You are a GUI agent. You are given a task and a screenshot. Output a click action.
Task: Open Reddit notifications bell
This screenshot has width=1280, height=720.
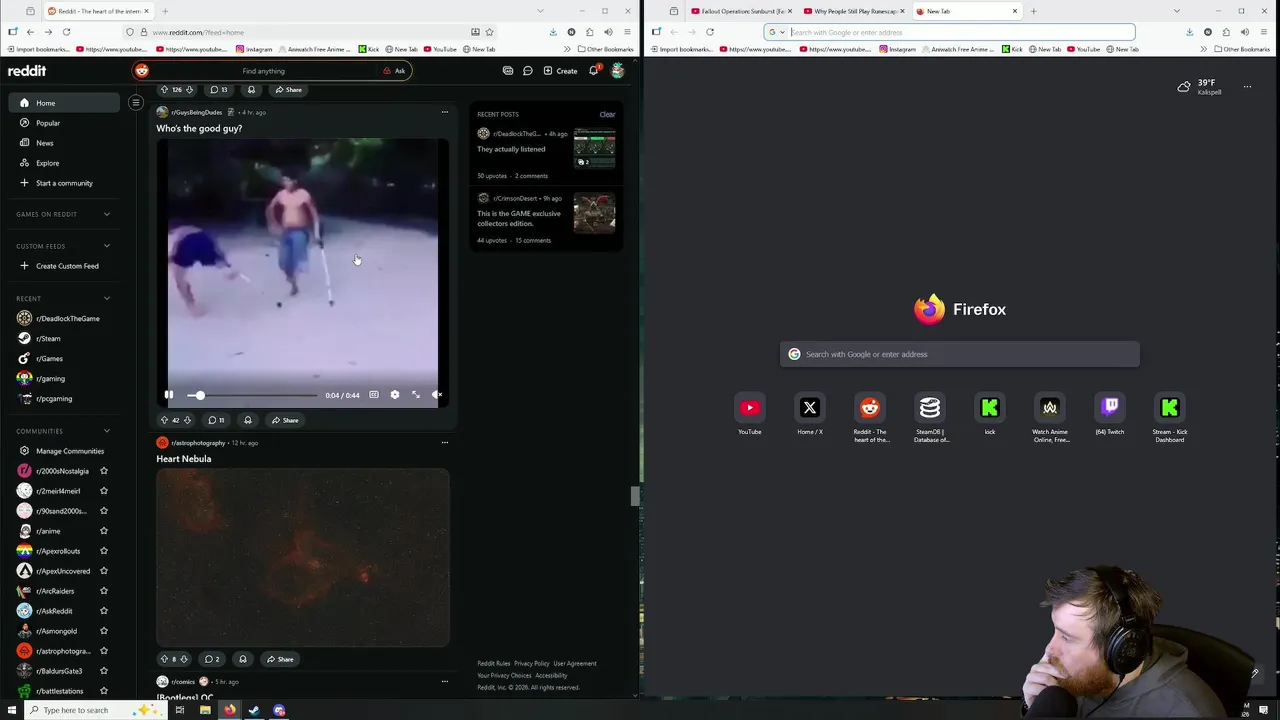[x=593, y=71]
